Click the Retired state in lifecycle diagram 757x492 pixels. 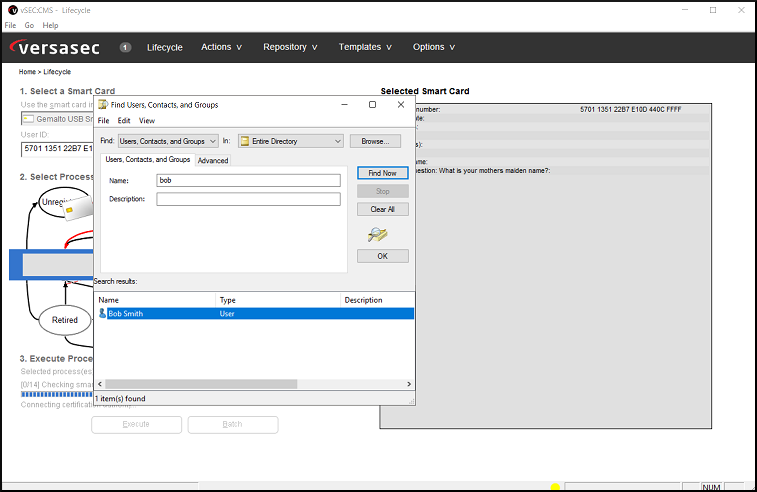(x=65, y=320)
